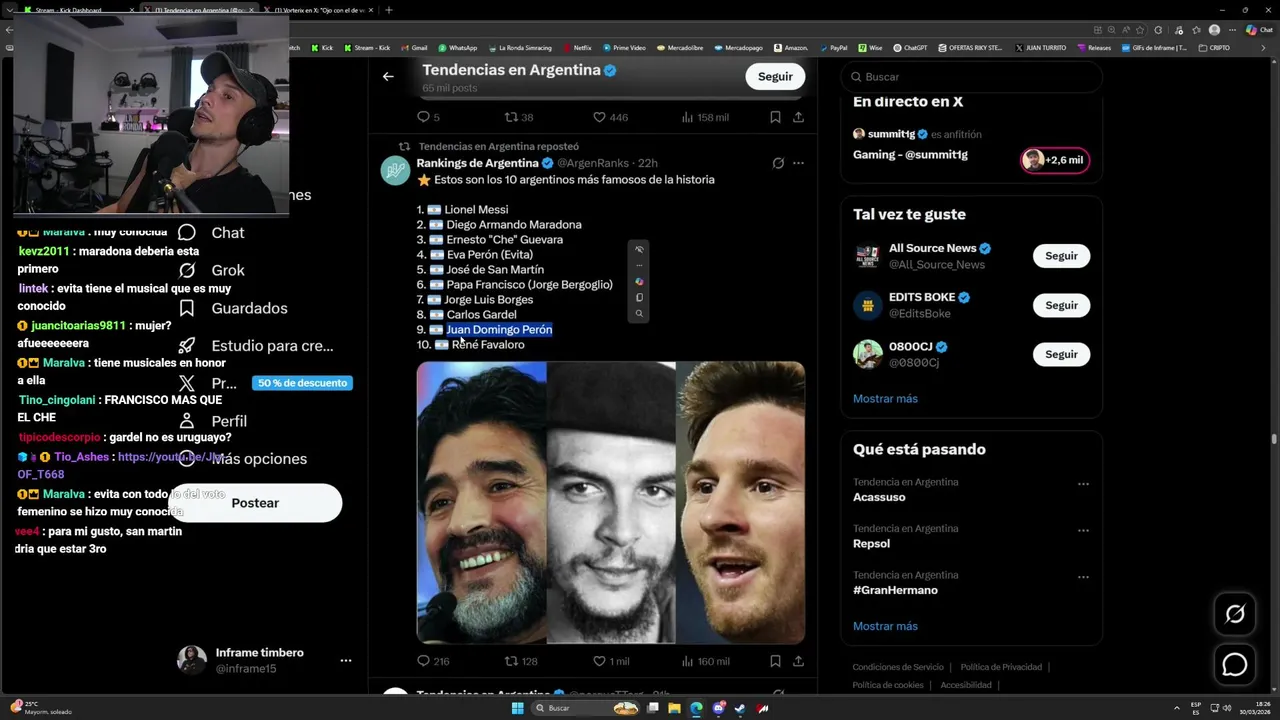Go back with the arrow beside Tendencias en Argentina
Screen dimensions: 1280x720
pos(388,76)
